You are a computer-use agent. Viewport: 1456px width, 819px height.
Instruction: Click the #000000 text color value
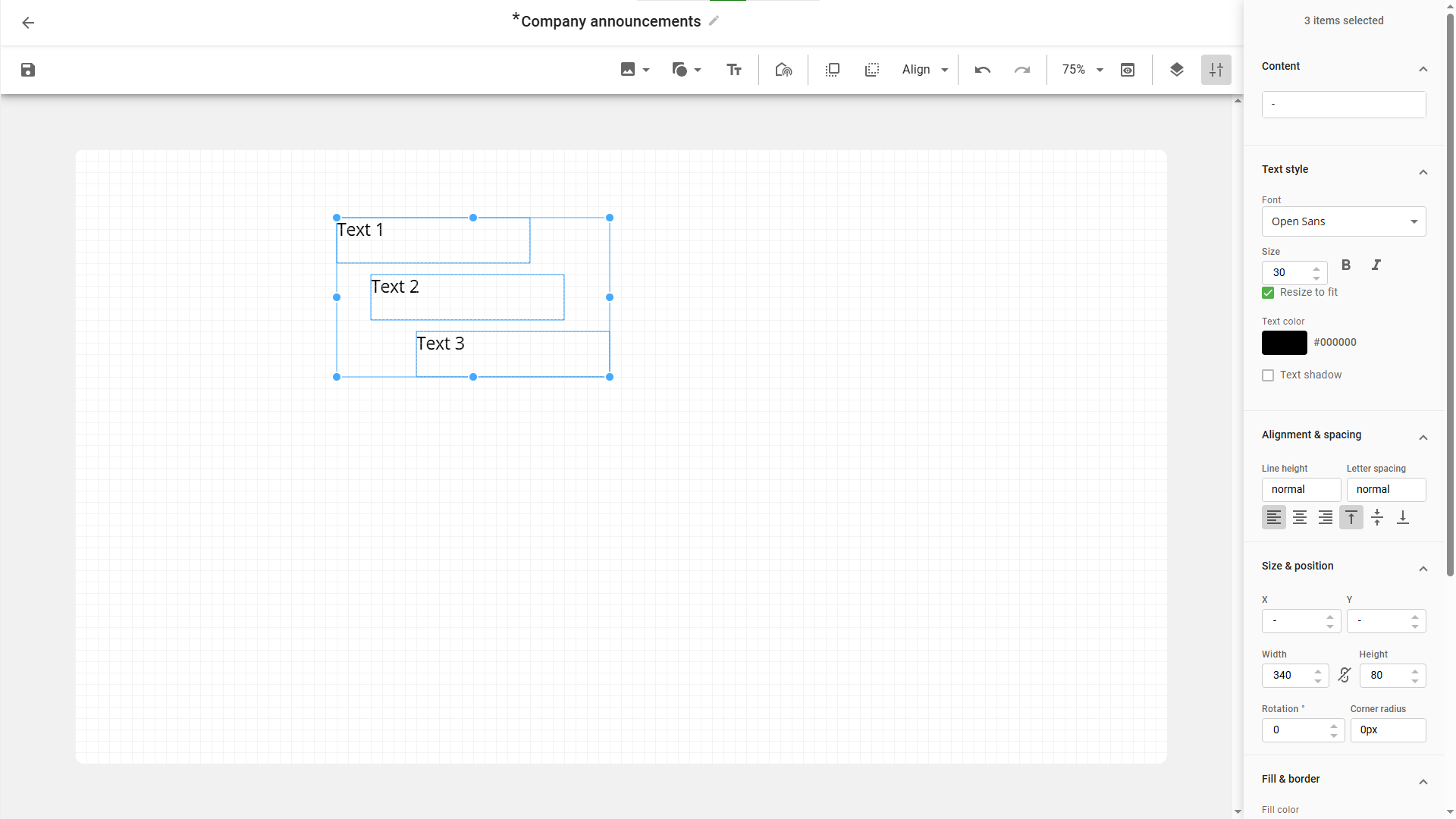1335,343
